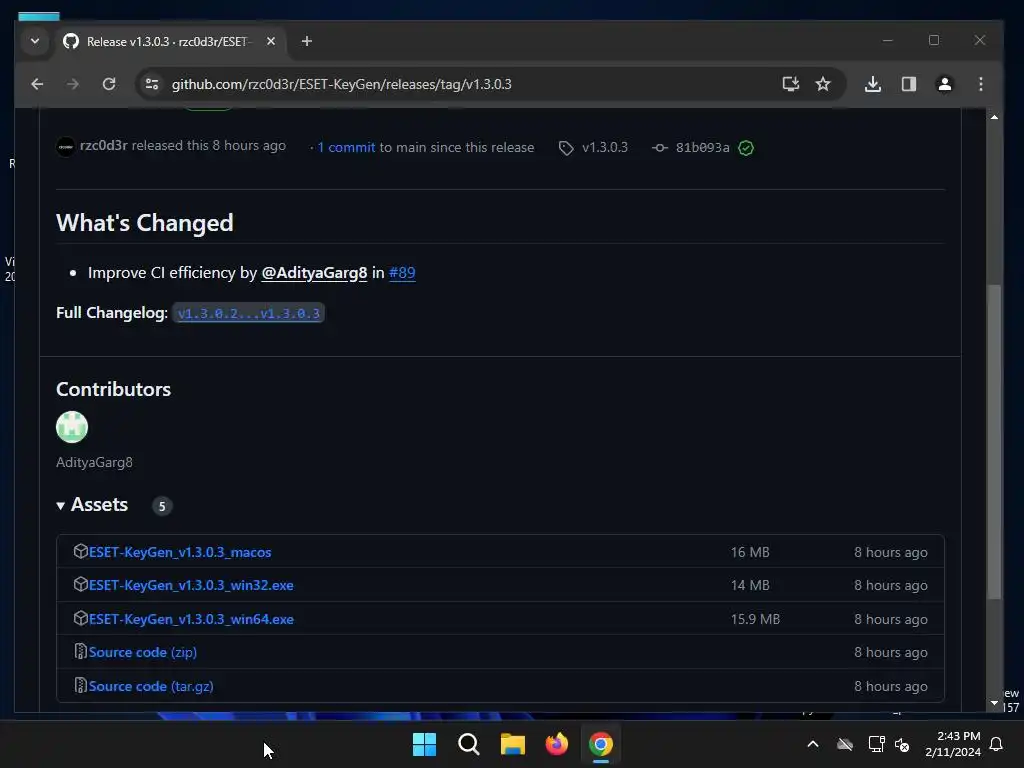The image size is (1024, 768).
Task: View site information icon in address bar
Action: (152, 84)
